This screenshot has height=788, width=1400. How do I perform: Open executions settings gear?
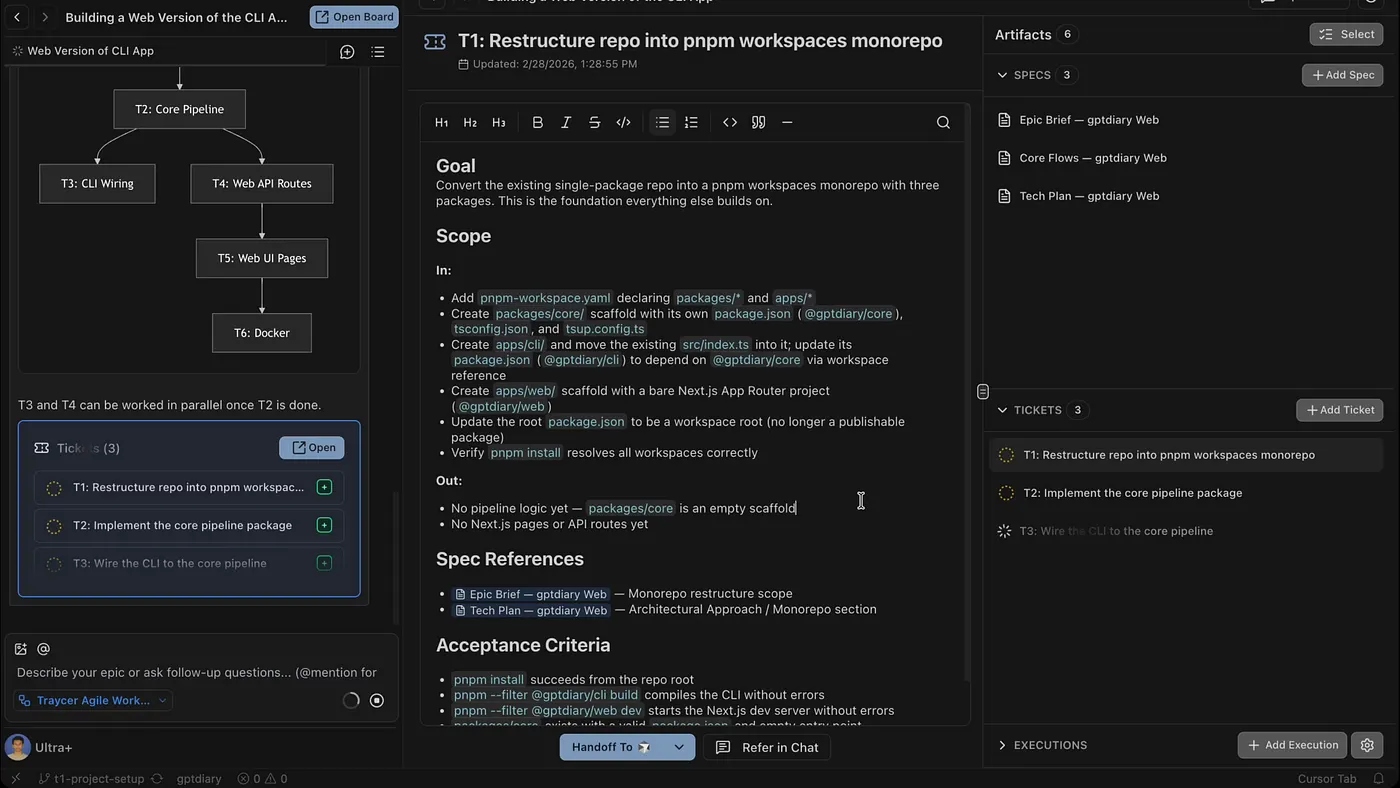pyautogui.click(x=1367, y=745)
